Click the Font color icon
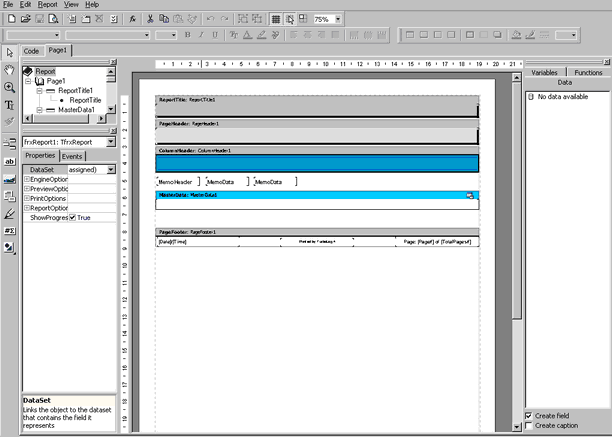The image size is (612, 437). coord(247,35)
